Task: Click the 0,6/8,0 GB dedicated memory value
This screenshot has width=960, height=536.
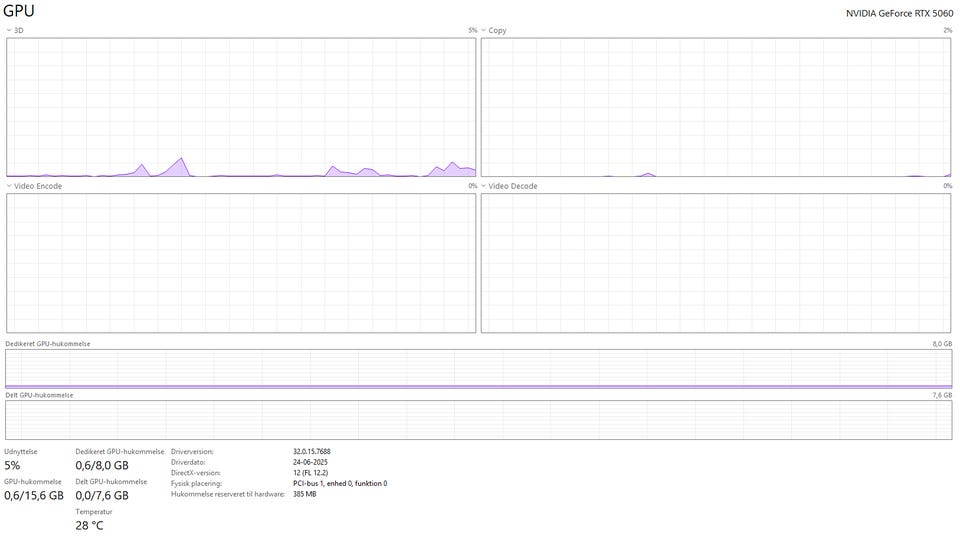Action: click(x=102, y=466)
